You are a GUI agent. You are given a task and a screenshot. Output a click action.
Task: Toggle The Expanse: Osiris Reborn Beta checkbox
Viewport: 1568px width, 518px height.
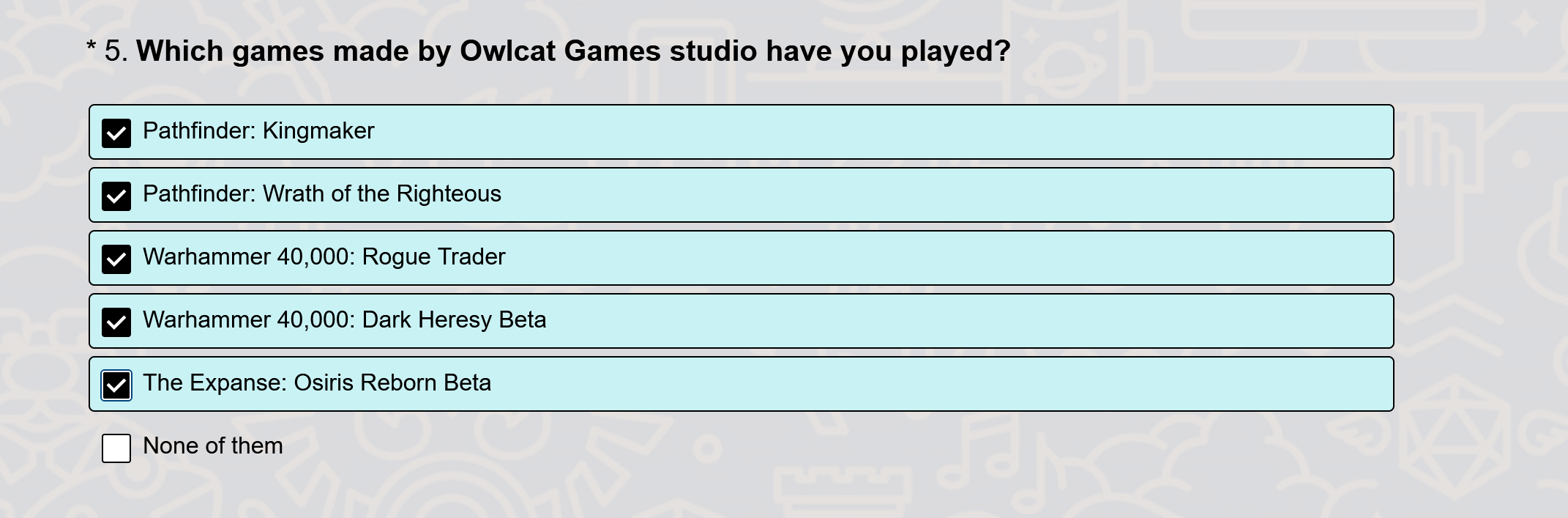click(116, 385)
